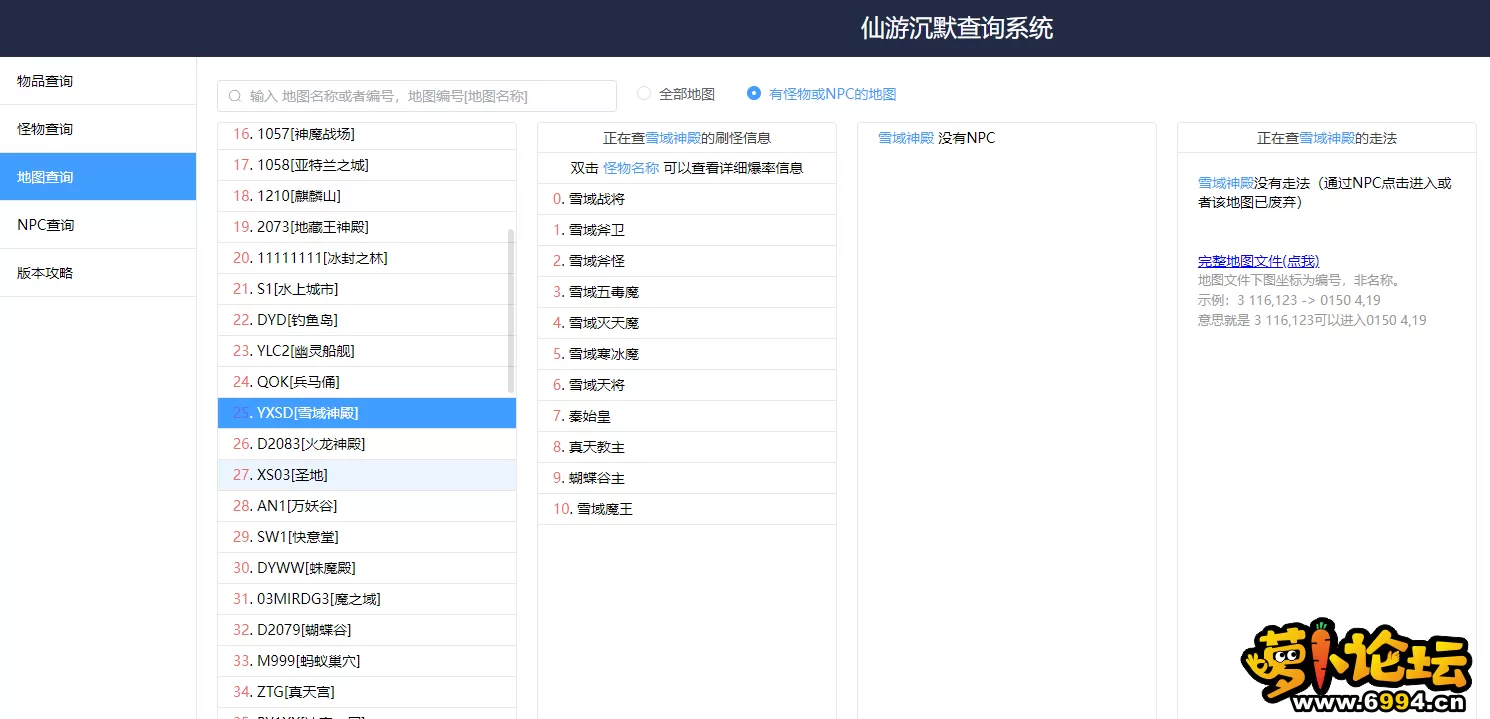The width and height of the screenshot is (1490, 719).
Task: Click monster 雪域寒冰魔 in list
Action: pyautogui.click(x=687, y=354)
